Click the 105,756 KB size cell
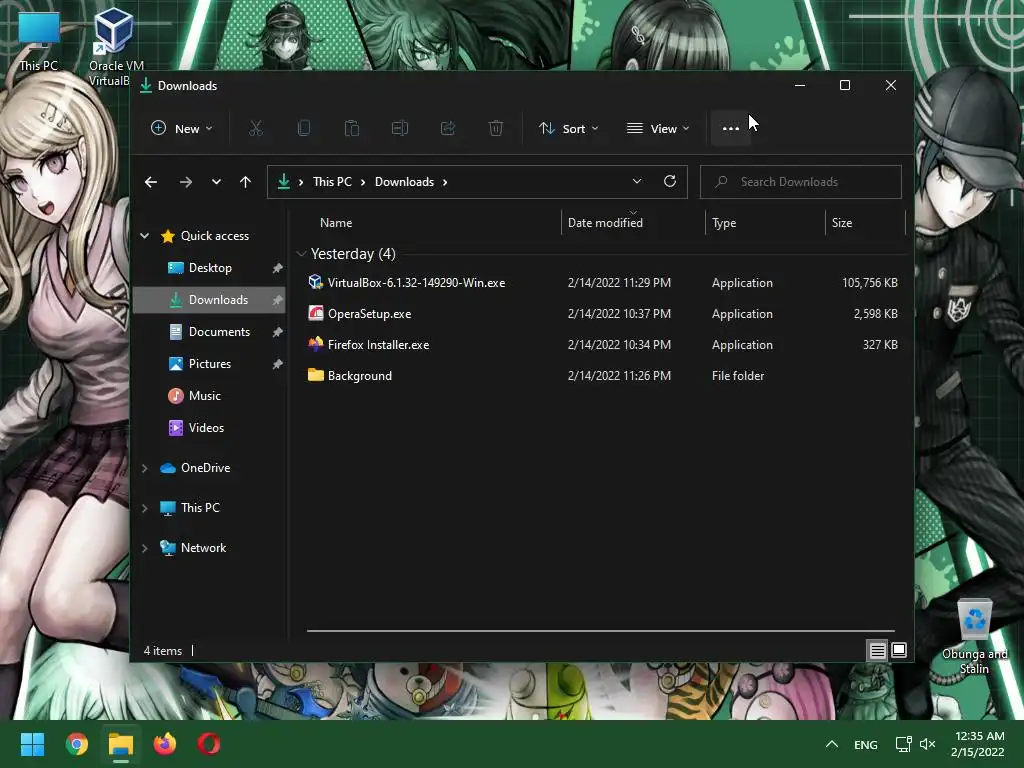 tap(869, 283)
